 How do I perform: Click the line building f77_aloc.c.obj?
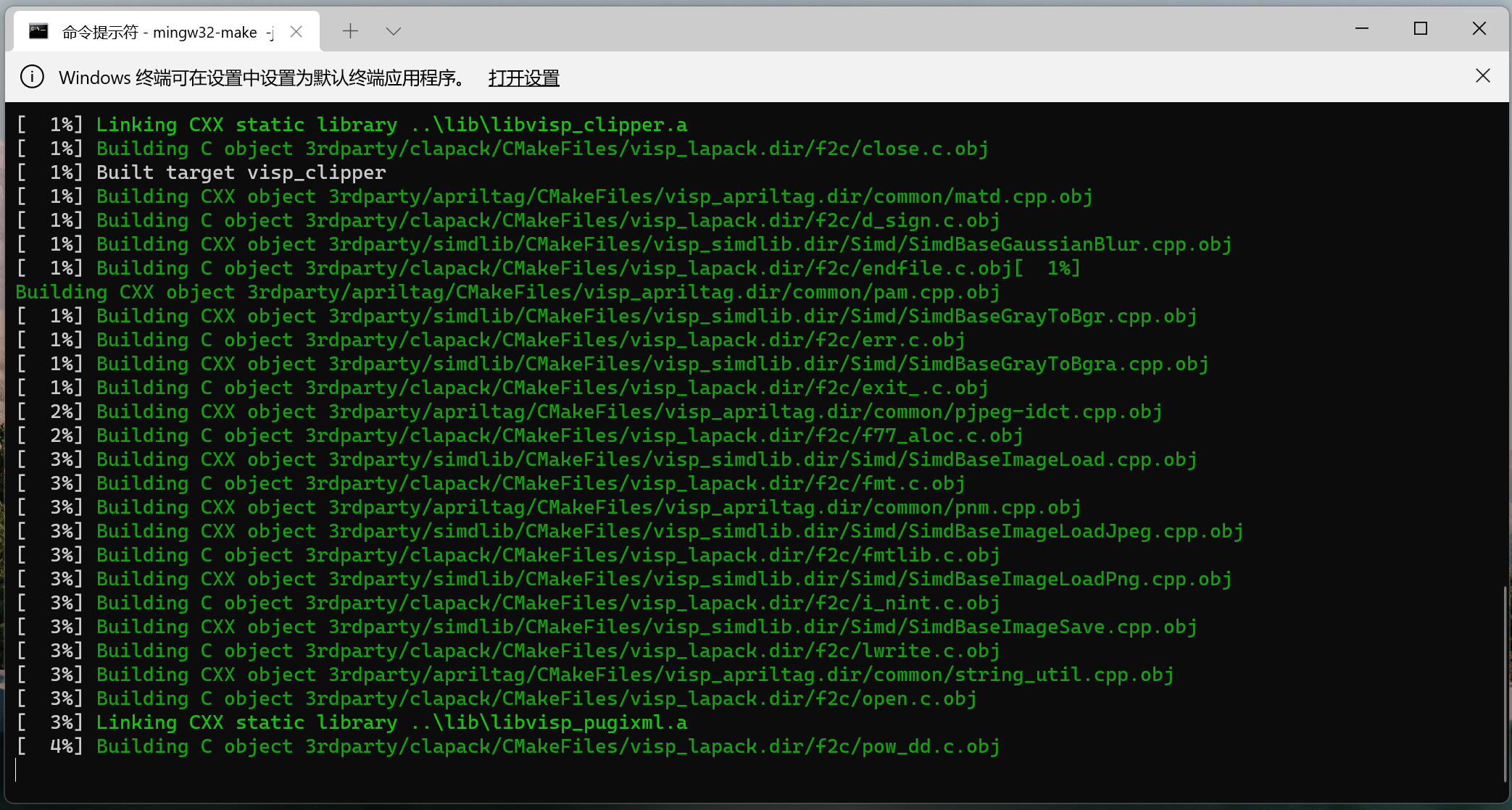point(520,435)
